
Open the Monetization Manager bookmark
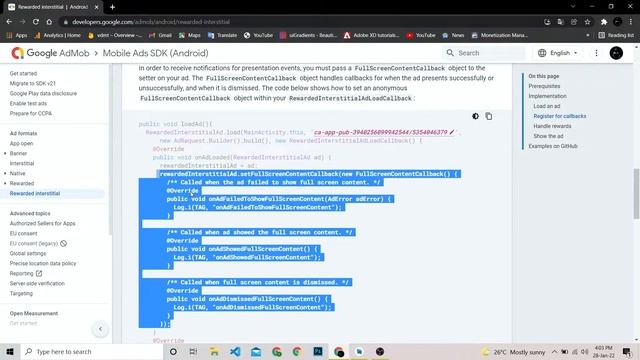pos(500,36)
